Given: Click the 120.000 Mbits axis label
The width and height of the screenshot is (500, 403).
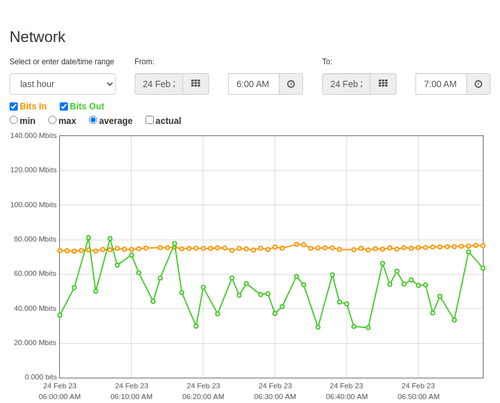Looking at the screenshot, I should 33,170.
